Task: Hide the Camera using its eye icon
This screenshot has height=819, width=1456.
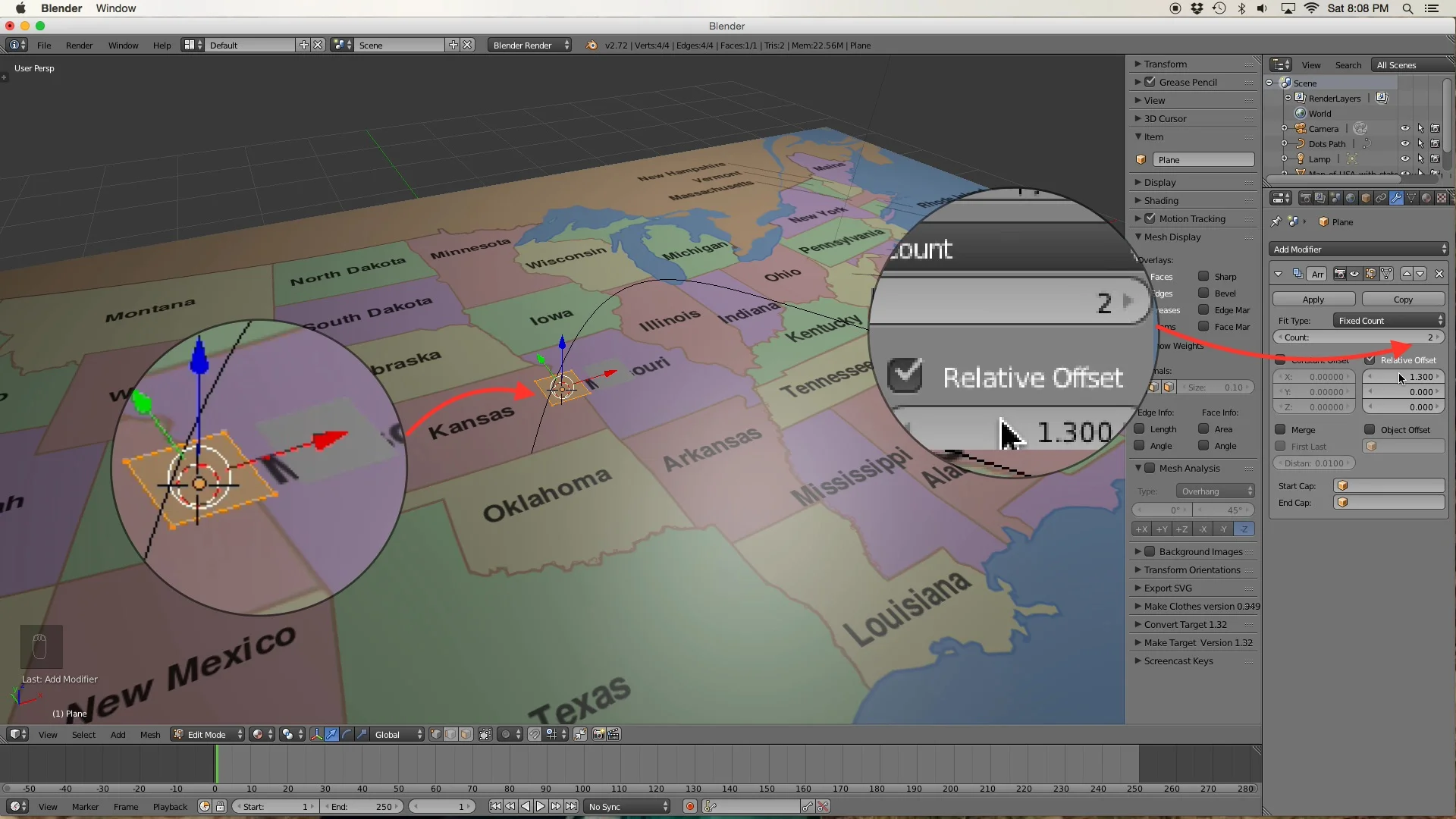Action: [x=1405, y=129]
